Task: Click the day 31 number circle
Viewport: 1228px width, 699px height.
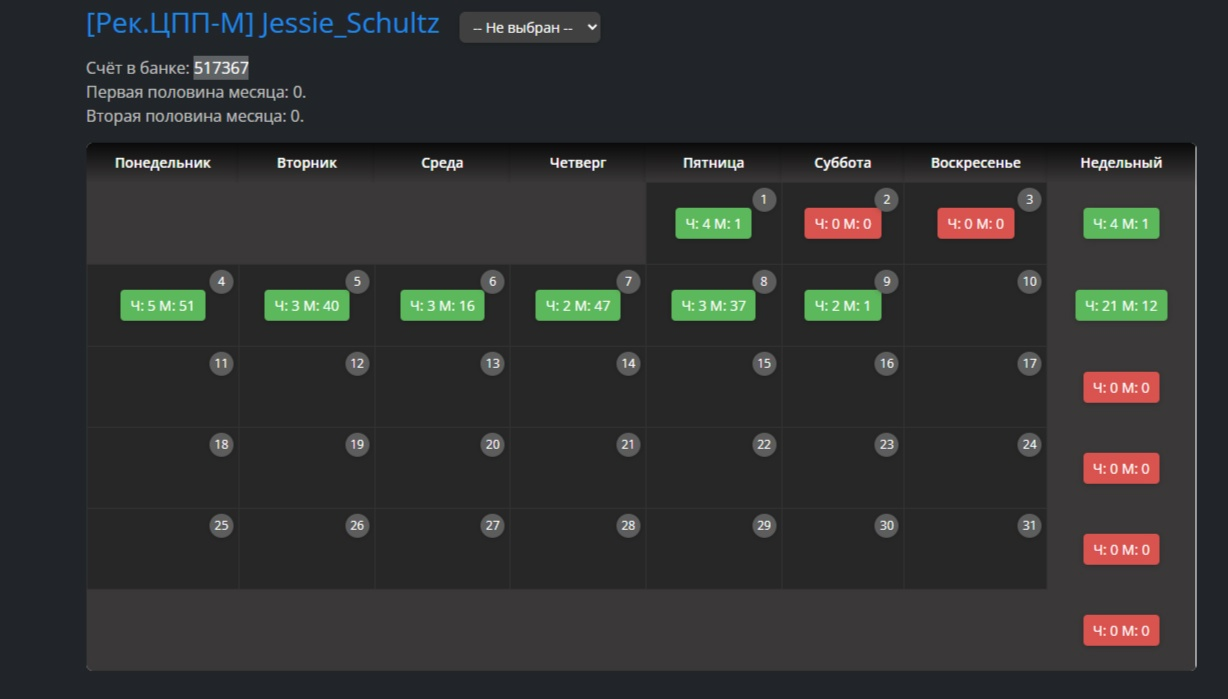Action: [1029, 526]
